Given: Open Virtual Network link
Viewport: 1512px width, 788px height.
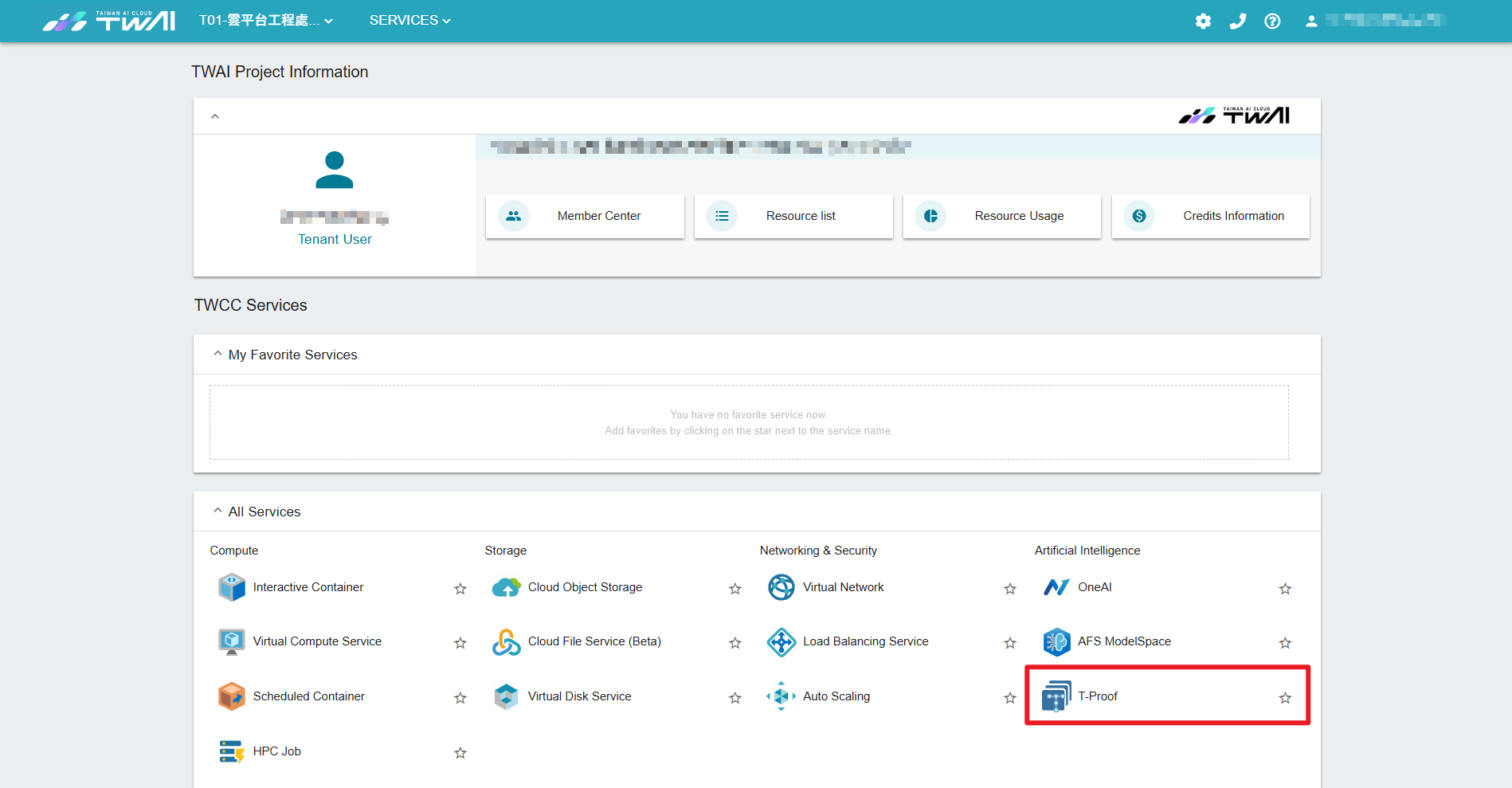Looking at the screenshot, I should click(x=844, y=587).
